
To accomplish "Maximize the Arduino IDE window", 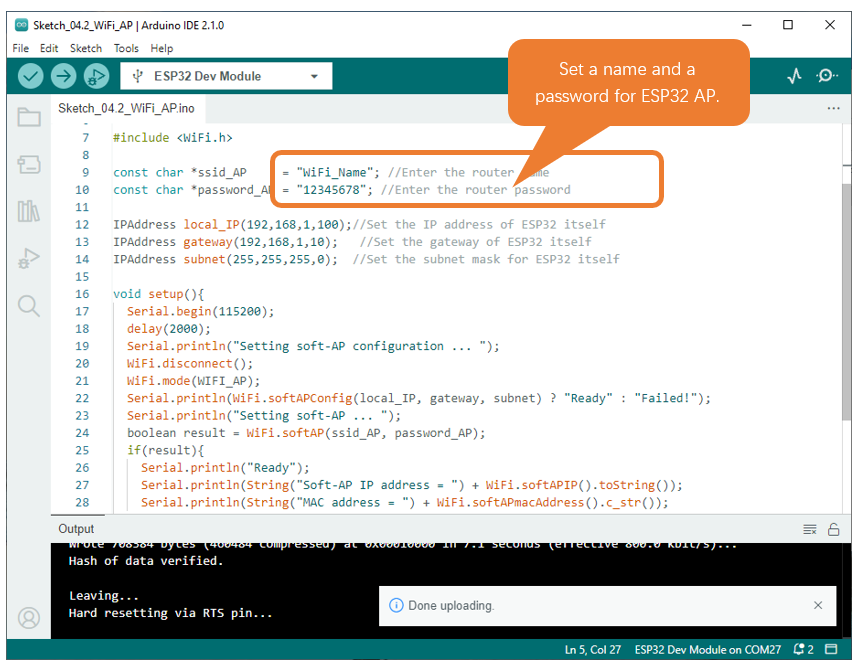I will pos(788,25).
